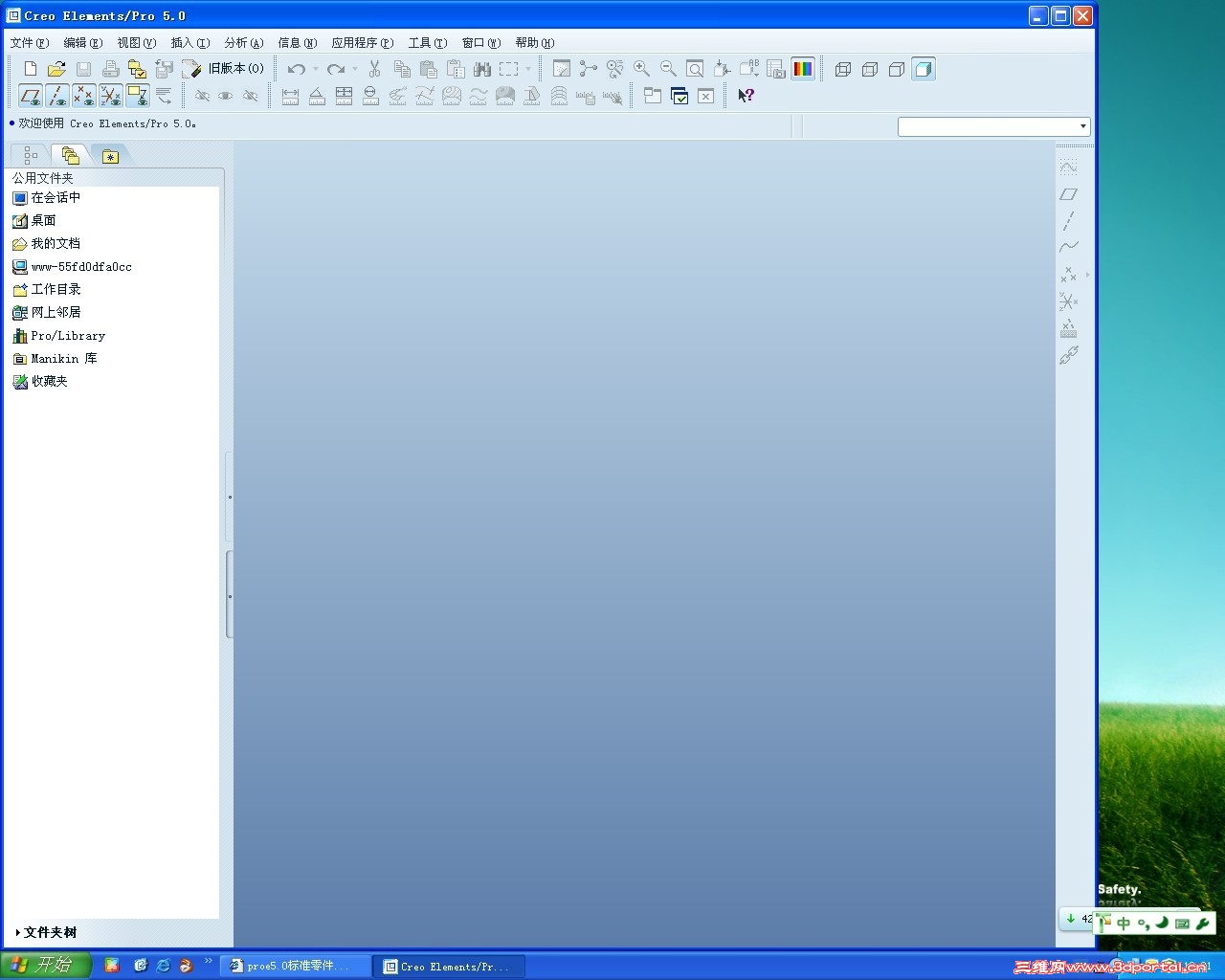This screenshot has height=980, width=1225.
Task: Click the sketch tool icon in right toolbar
Action: (1069, 167)
